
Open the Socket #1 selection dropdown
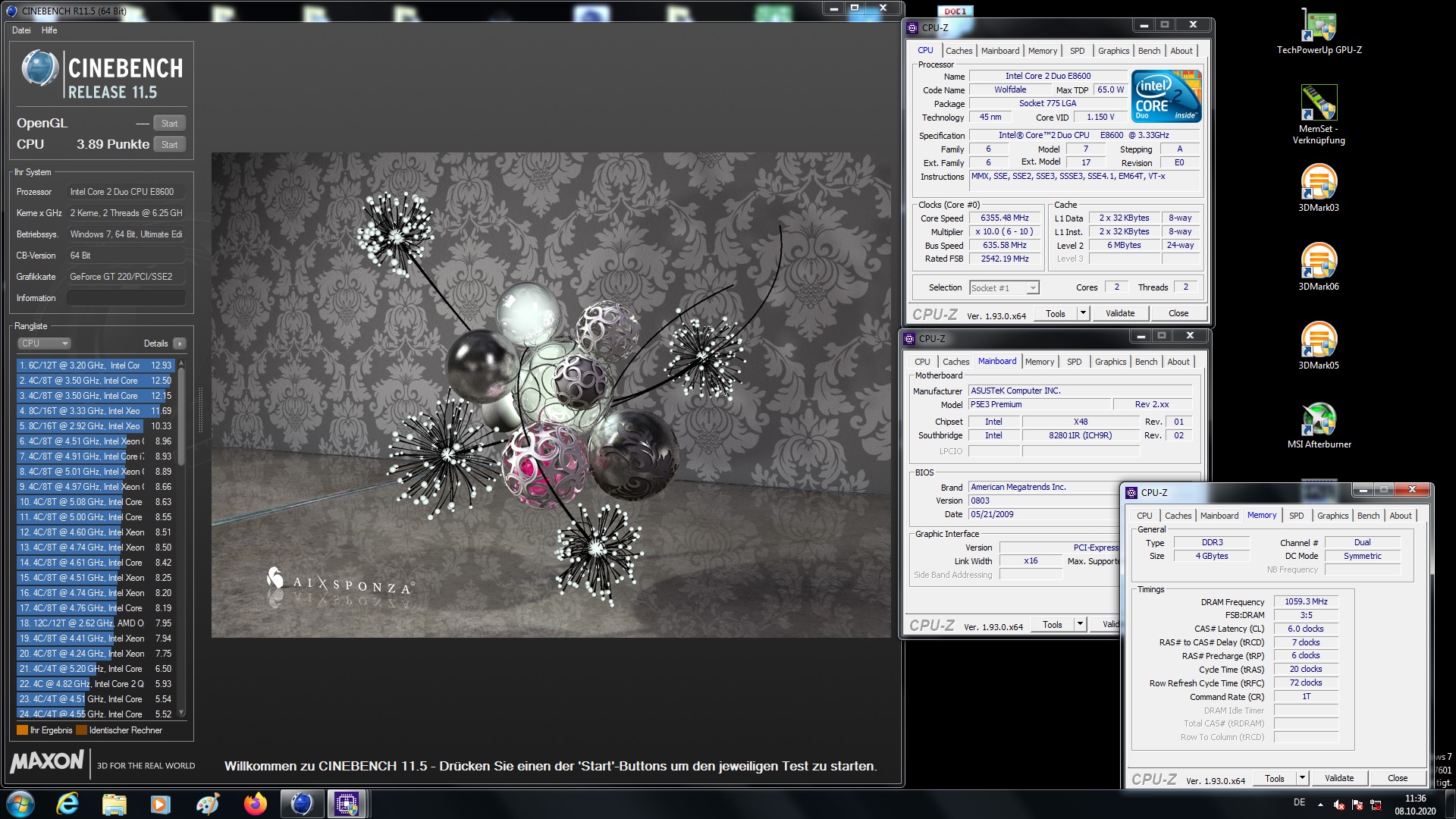tap(1004, 288)
